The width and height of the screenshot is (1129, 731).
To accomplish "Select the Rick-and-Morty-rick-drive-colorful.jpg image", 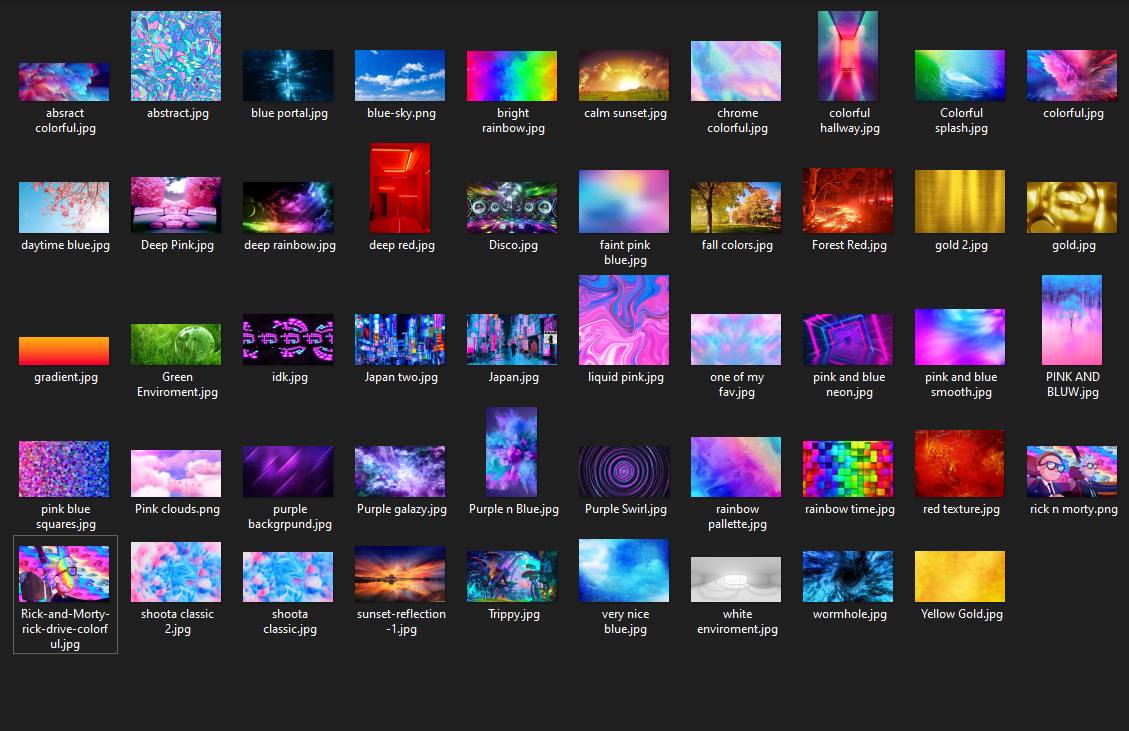I will click(64, 573).
